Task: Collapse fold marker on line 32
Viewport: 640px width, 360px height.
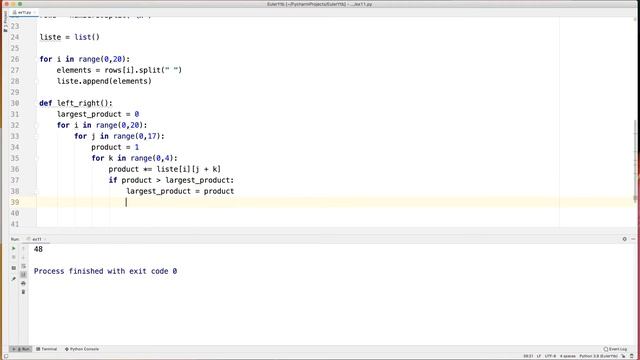Action: click(x=36, y=125)
